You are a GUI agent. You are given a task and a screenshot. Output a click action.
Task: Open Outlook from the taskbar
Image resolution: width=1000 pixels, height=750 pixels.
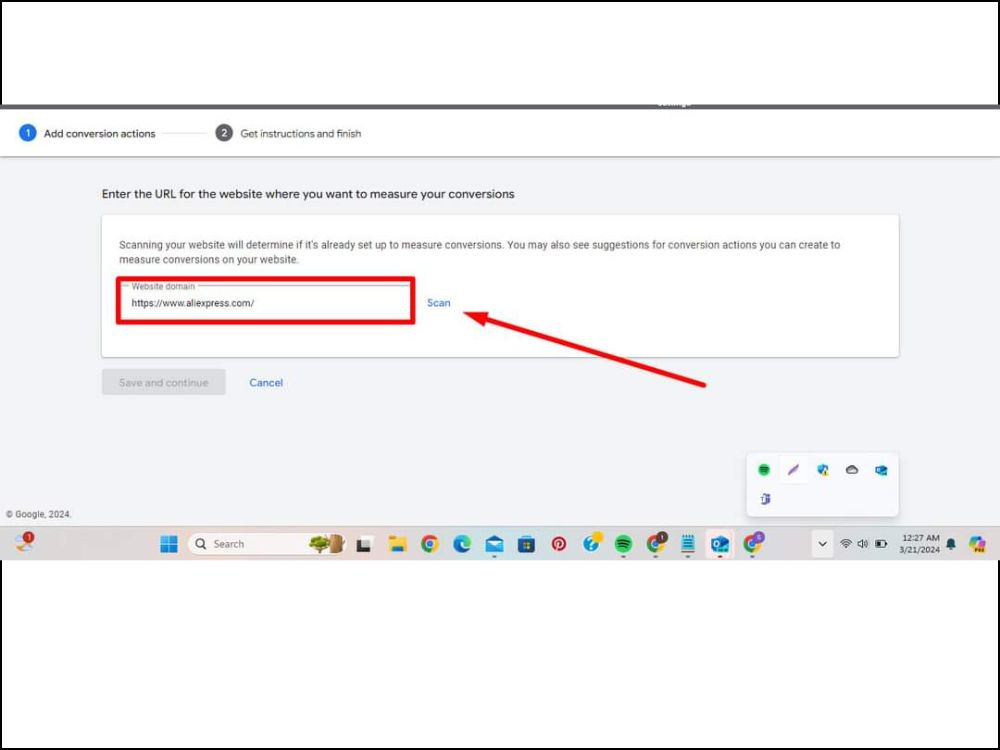(720, 544)
